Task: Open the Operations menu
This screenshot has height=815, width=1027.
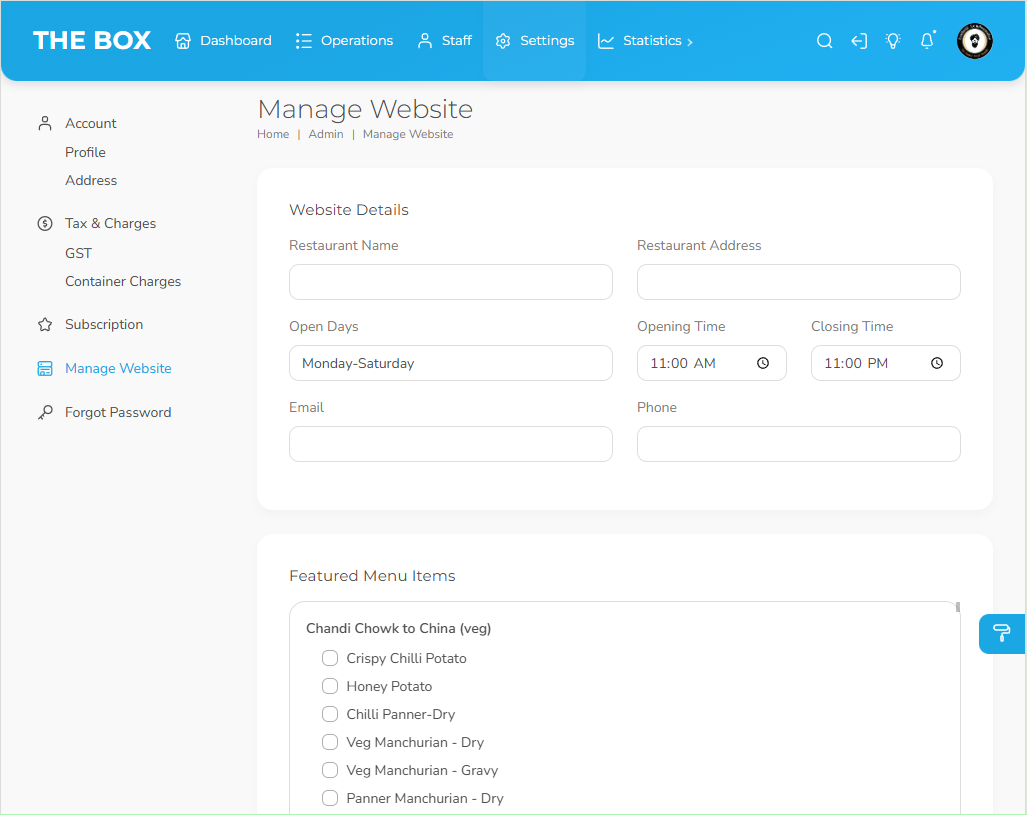Action: pyautogui.click(x=344, y=41)
